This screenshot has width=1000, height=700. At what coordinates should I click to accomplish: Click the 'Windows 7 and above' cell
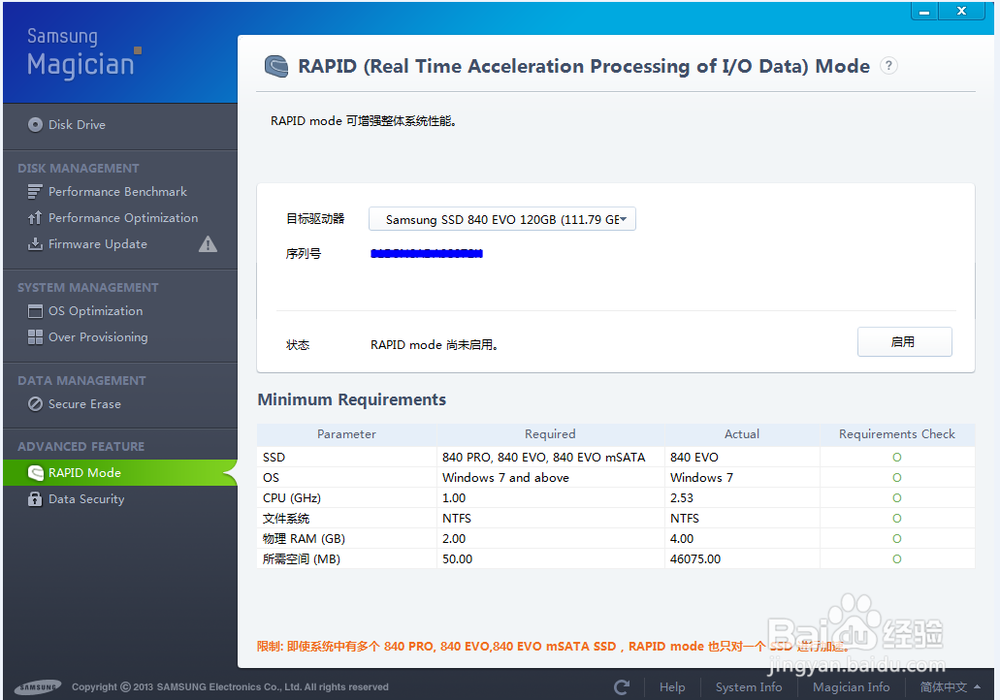(505, 478)
